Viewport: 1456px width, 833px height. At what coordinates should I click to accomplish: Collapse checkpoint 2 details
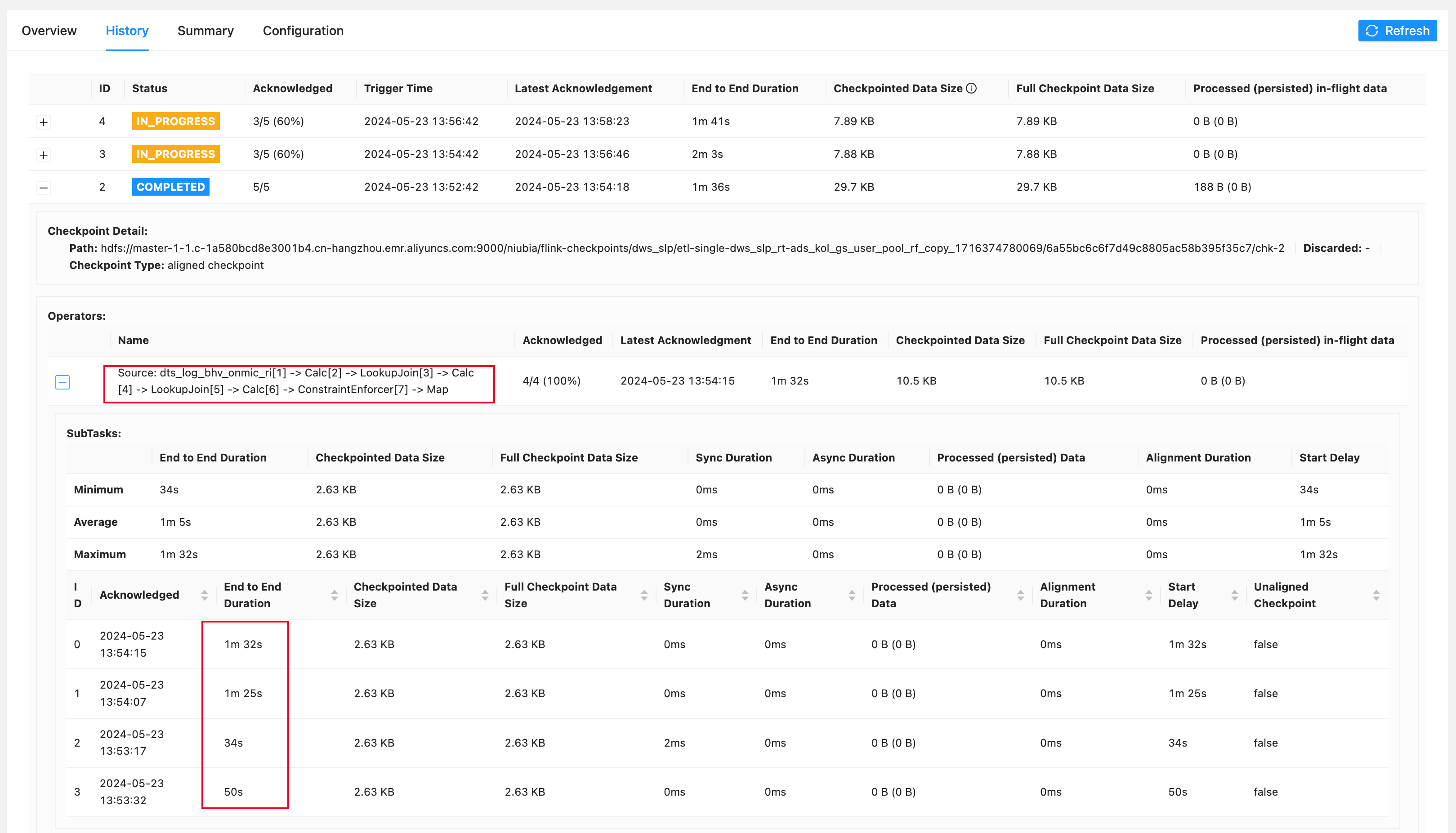[x=44, y=188]
